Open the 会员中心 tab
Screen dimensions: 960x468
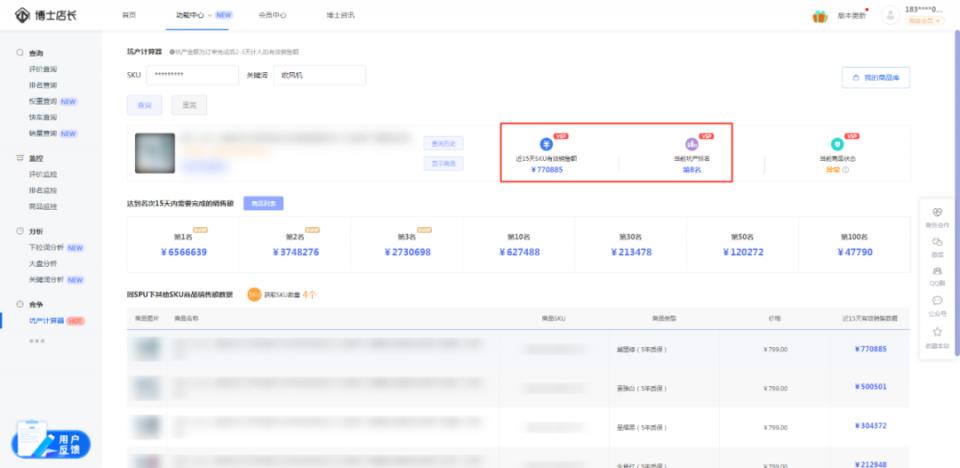point(272,15)
